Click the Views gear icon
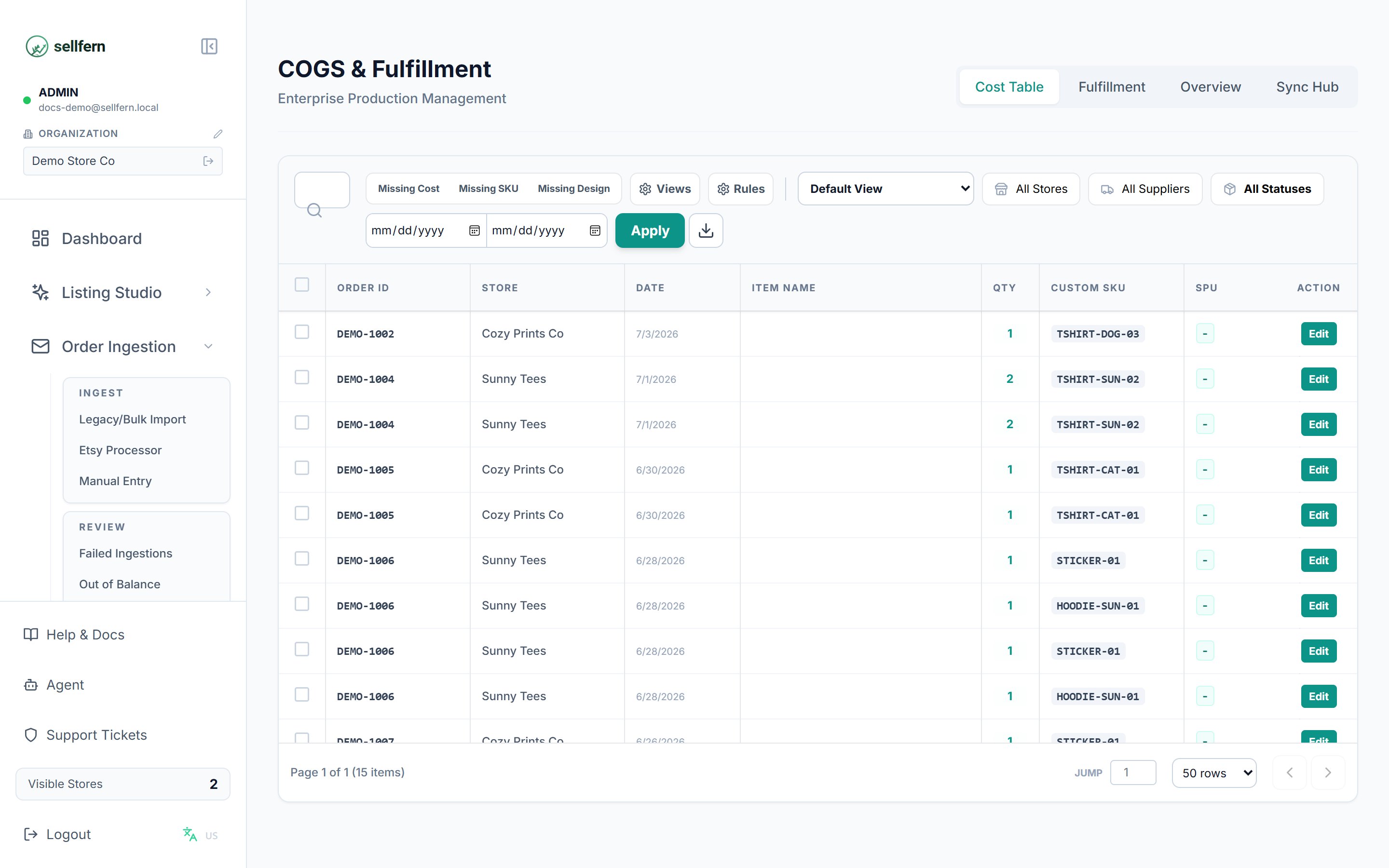The width and height of the screenshot is (1389, 868). [x=645, y=190]
